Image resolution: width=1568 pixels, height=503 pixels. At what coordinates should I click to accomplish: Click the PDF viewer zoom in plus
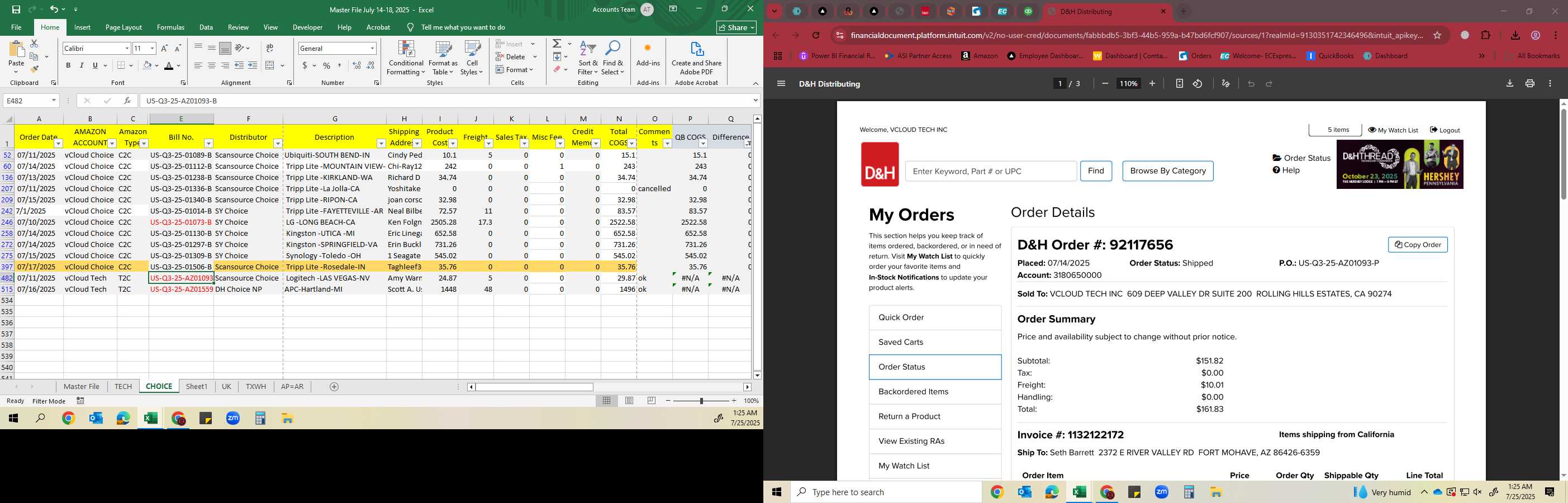click(1152, 84)
